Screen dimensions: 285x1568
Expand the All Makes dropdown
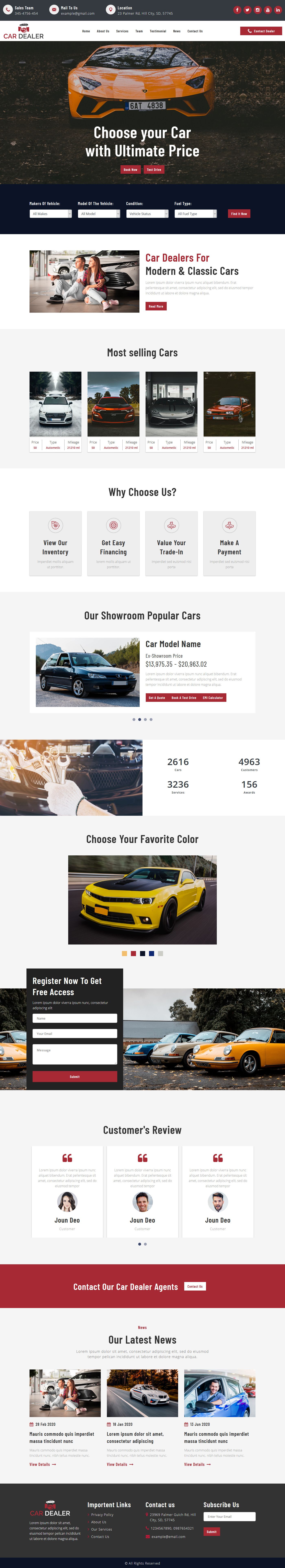tap(51, 214)
